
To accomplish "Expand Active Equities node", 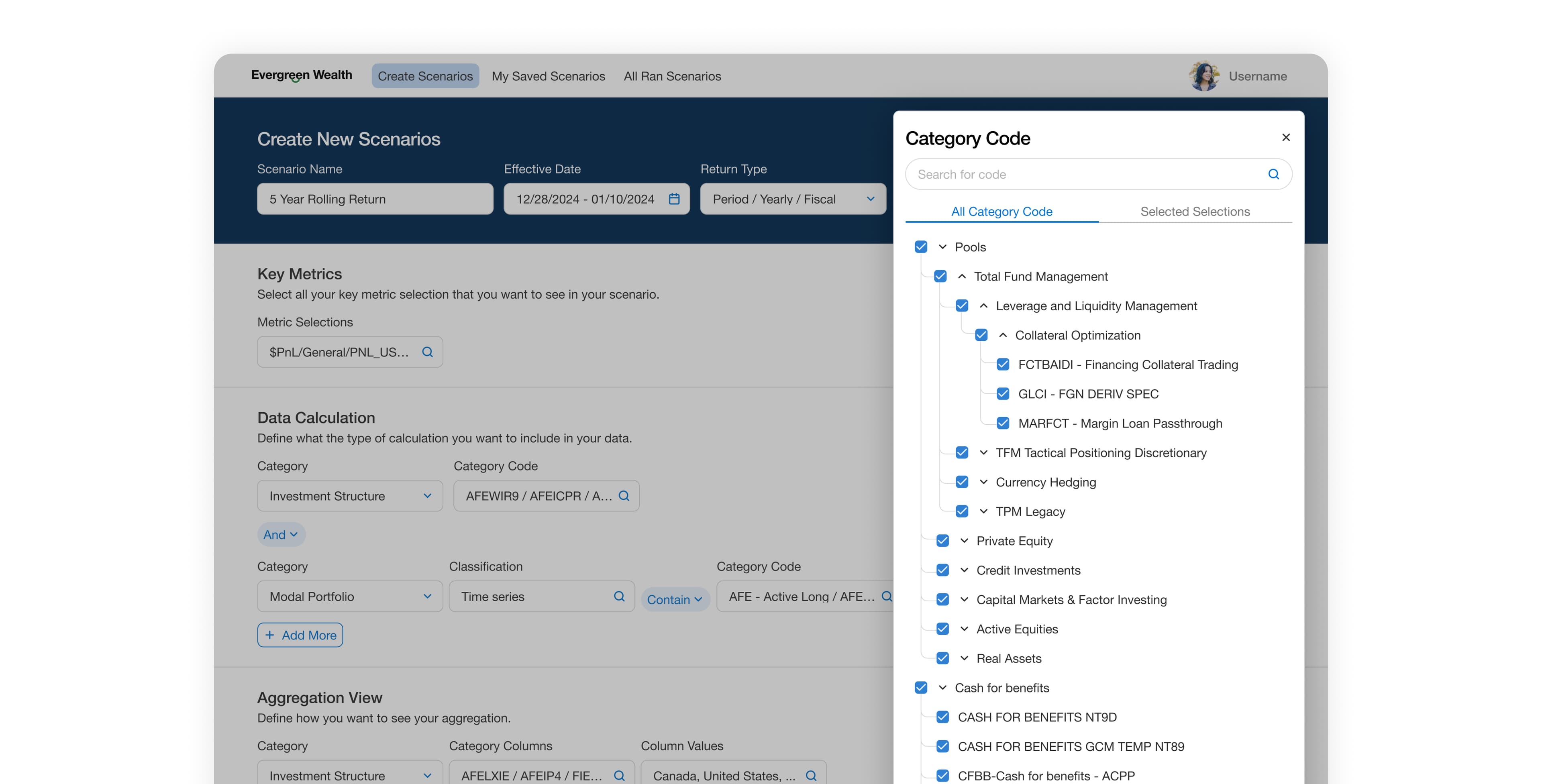I will pos(964,628).
